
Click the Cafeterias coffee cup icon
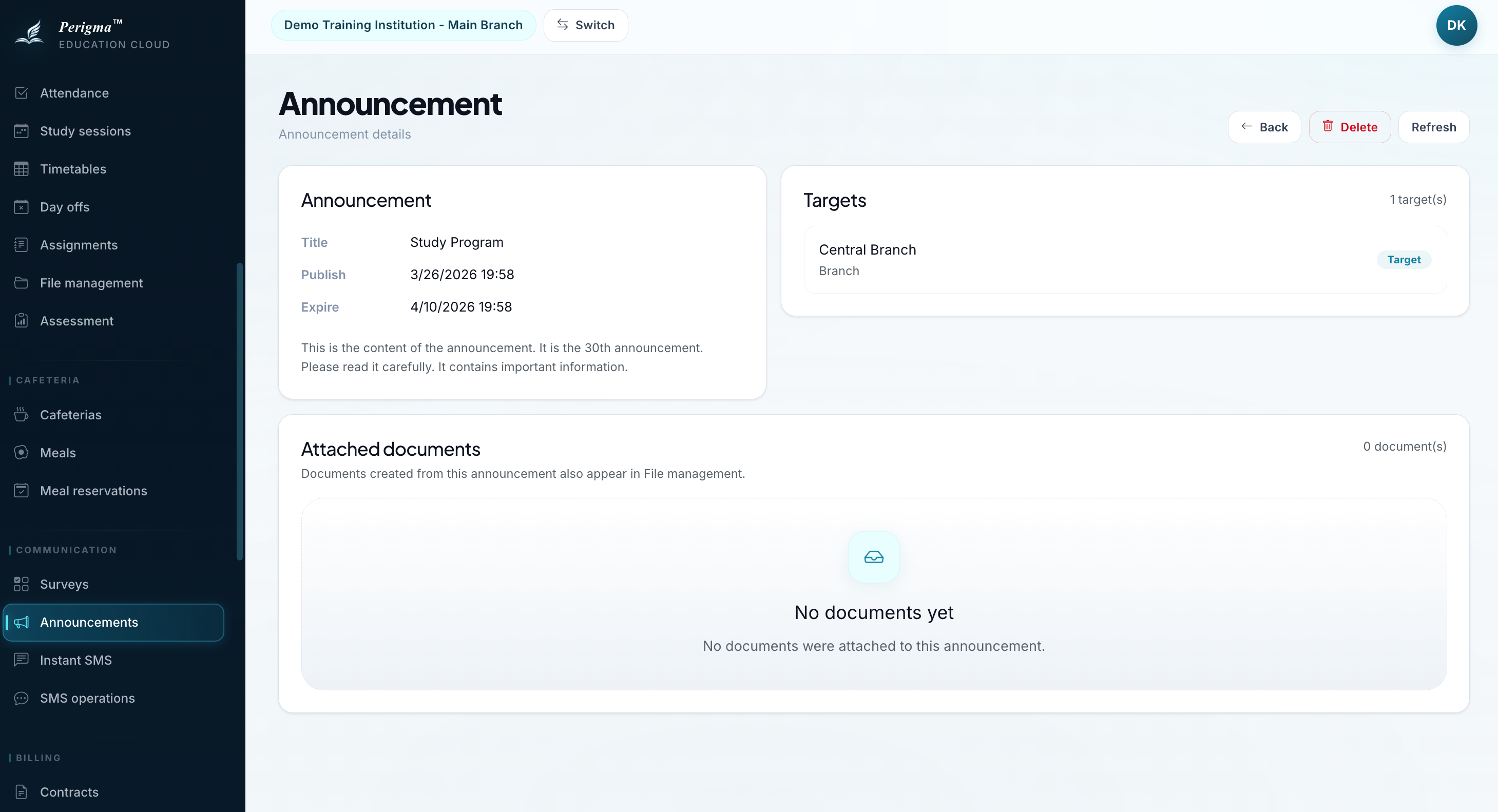(x=21, y=415)
